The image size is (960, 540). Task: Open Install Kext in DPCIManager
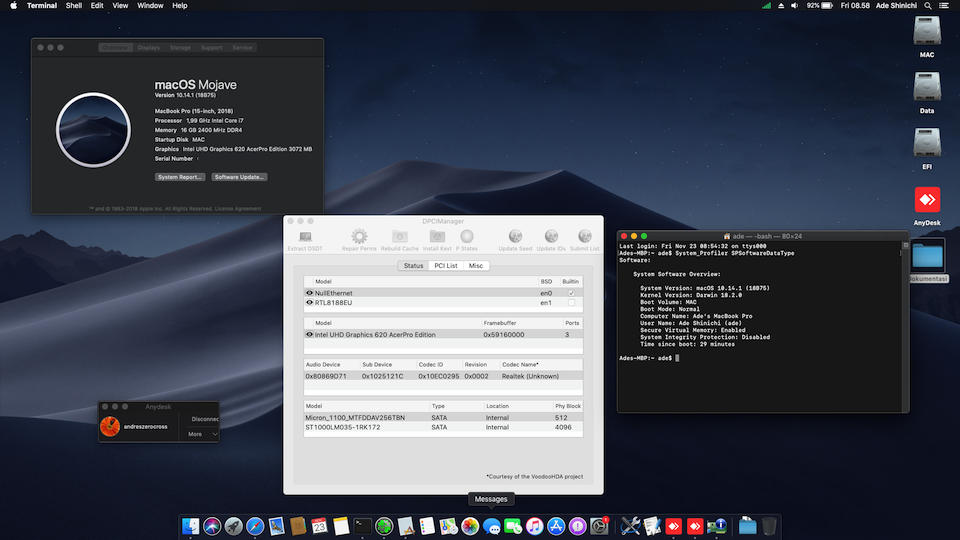(437, 240)
